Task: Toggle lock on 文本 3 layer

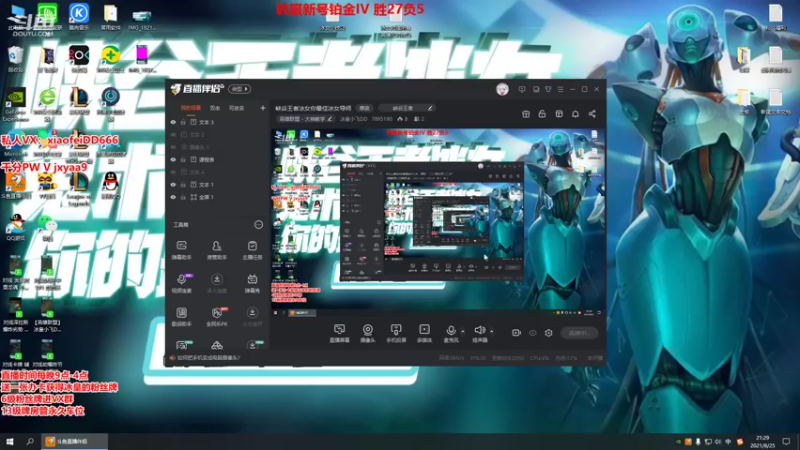Action: (183, 122)
